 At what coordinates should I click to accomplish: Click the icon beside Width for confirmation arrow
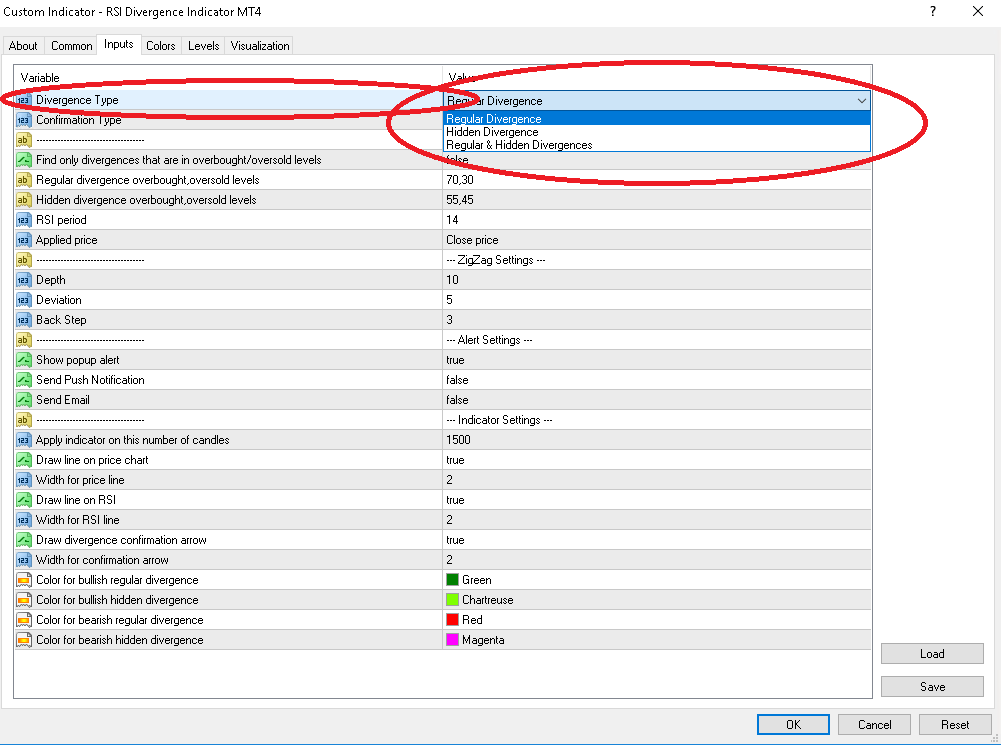pyautogui.click(x=24, y=560)
